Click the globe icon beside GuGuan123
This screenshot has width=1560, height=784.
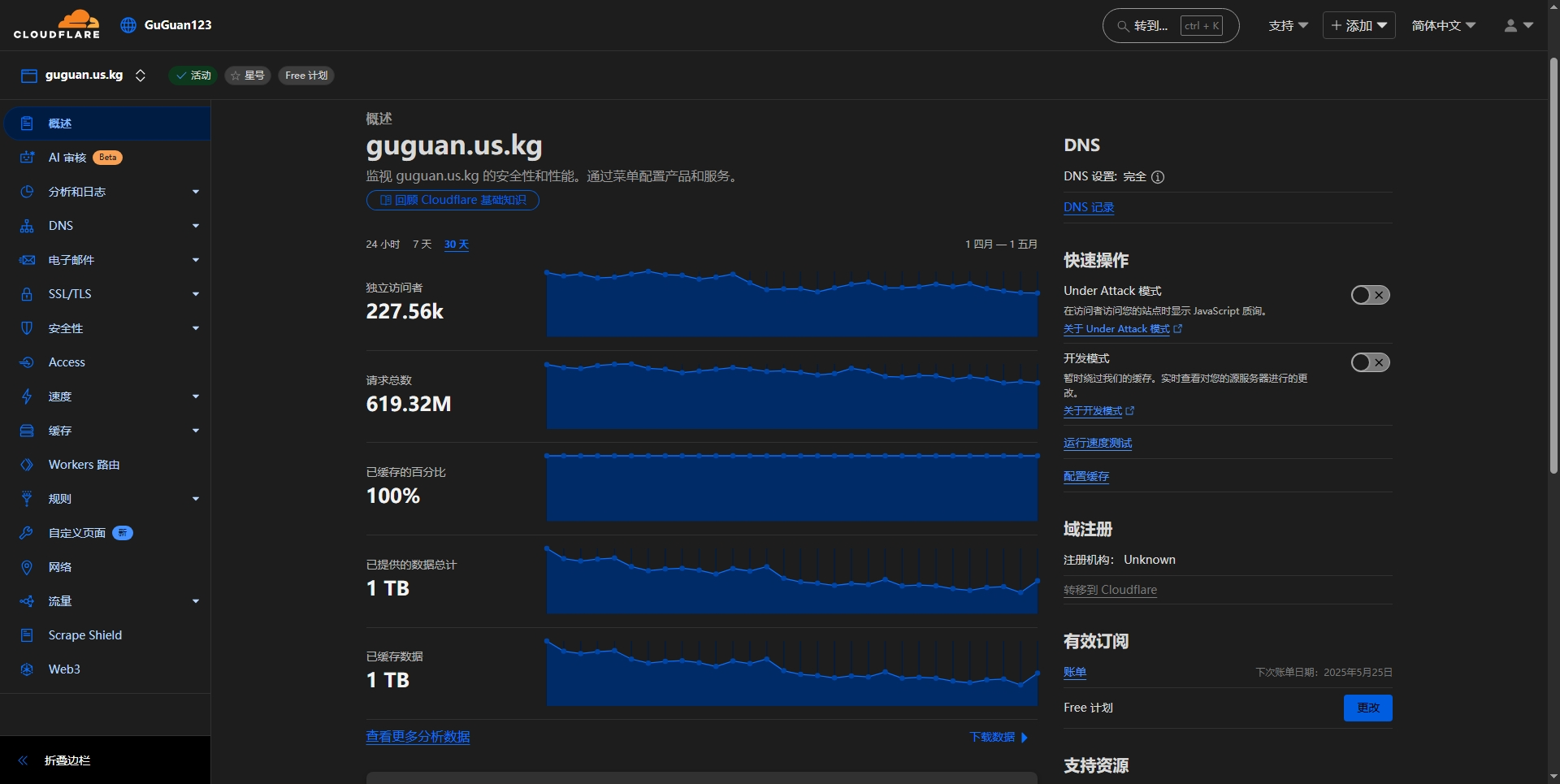pos(128,25)
